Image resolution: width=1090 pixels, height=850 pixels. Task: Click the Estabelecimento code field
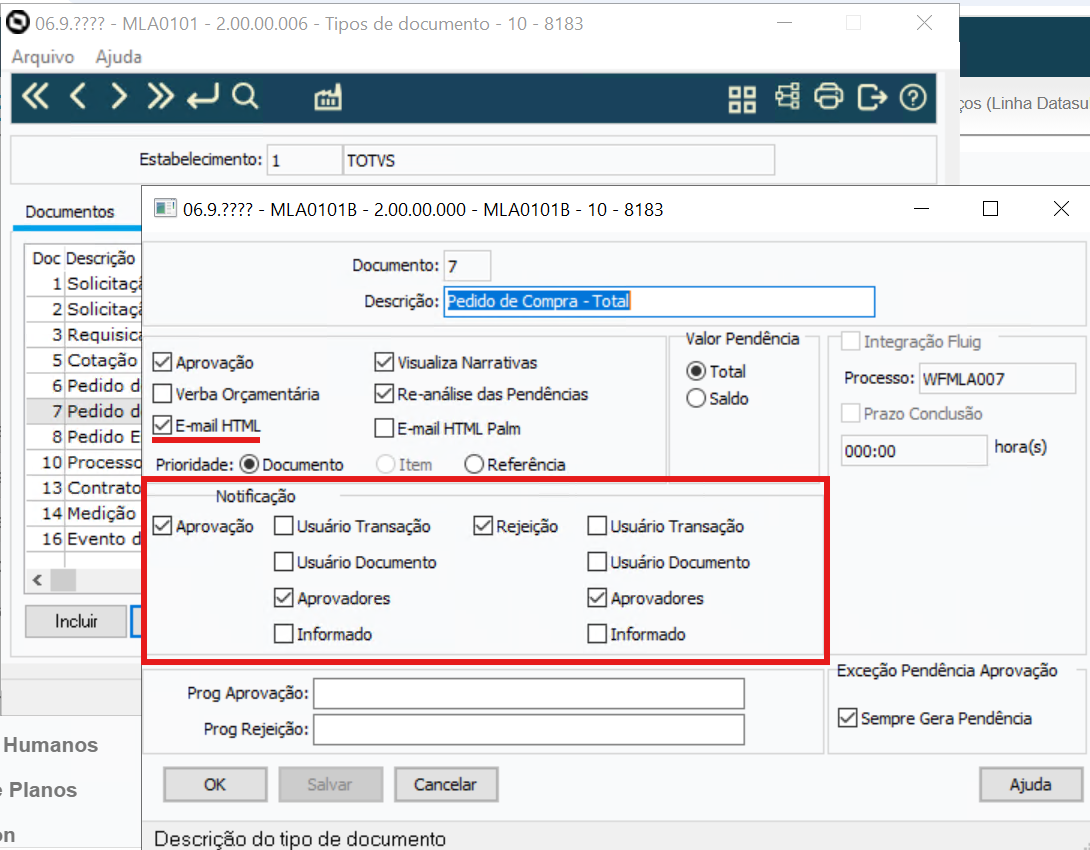[304, 161]
